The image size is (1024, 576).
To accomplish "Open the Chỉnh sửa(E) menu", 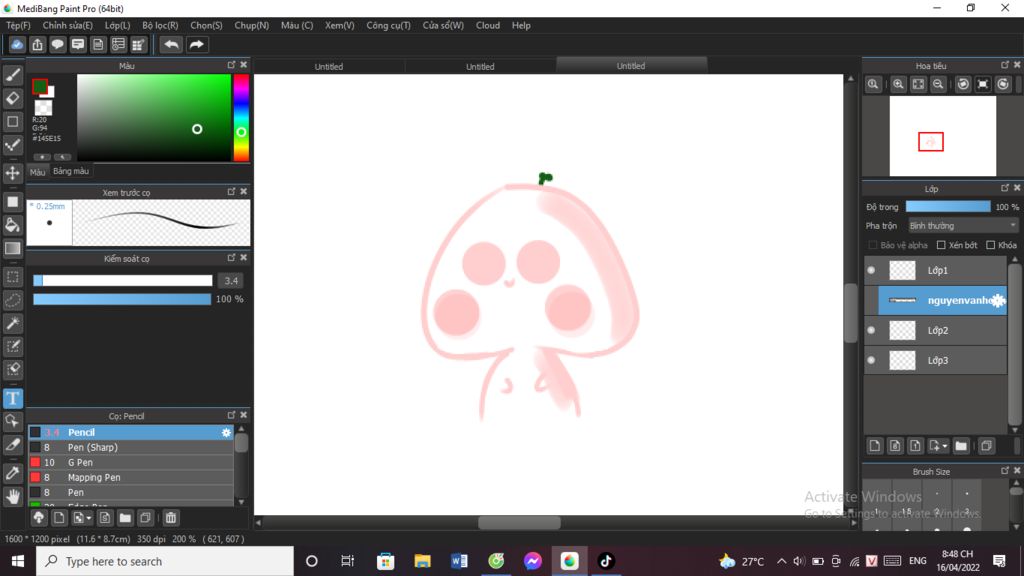I will (67, 25).
